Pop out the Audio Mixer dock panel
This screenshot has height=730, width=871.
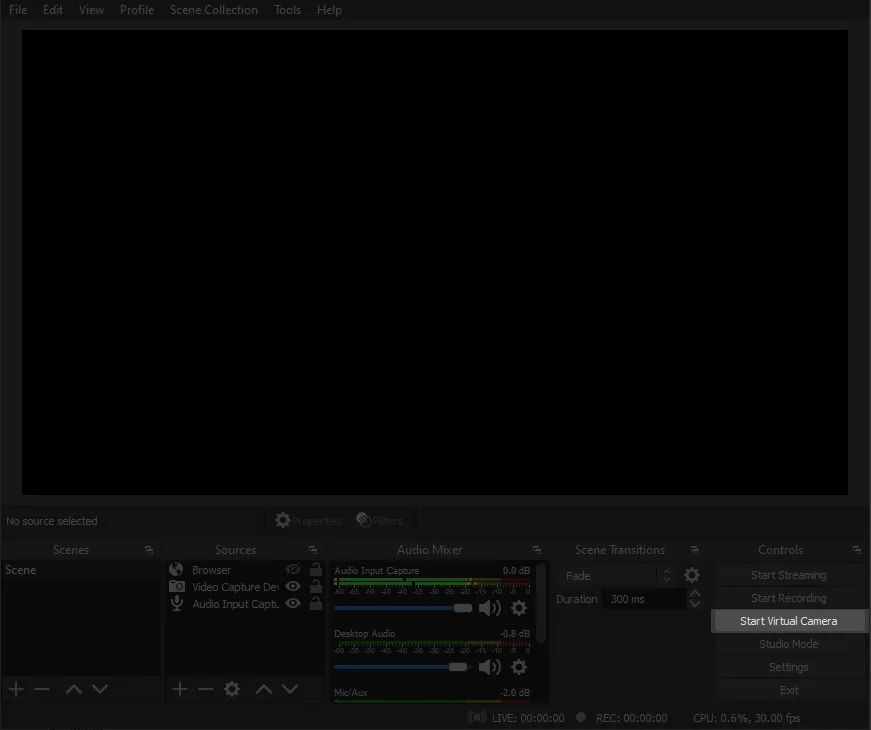(537, 549)
